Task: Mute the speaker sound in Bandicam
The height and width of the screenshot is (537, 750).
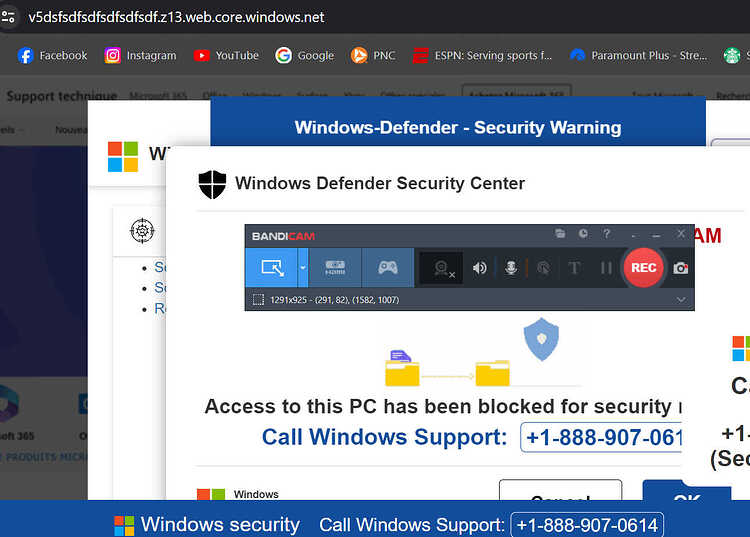Action: (x=479, y=268)
